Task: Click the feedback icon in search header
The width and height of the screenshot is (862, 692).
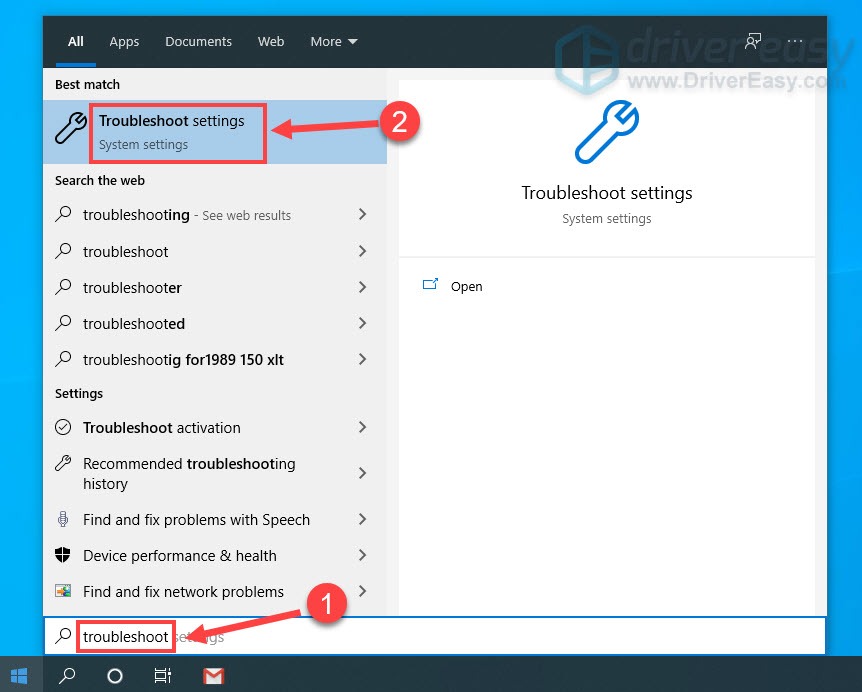Action: 753,42
